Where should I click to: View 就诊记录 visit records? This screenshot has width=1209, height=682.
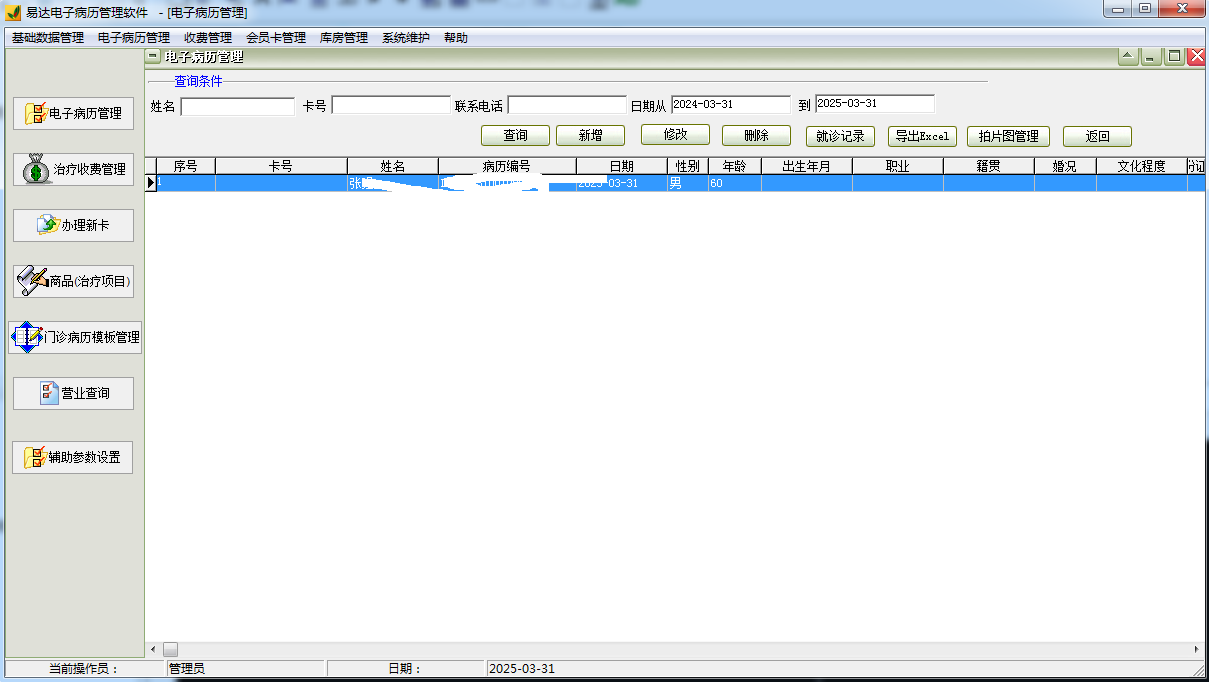point(838,135)
